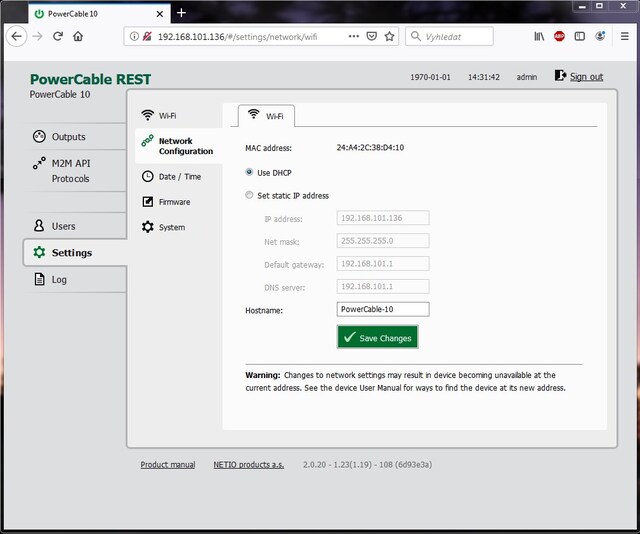Bookmark this page with the star icon
Image resolution: width=640 pixels, height=534 pixels.
tap(389, 36)
